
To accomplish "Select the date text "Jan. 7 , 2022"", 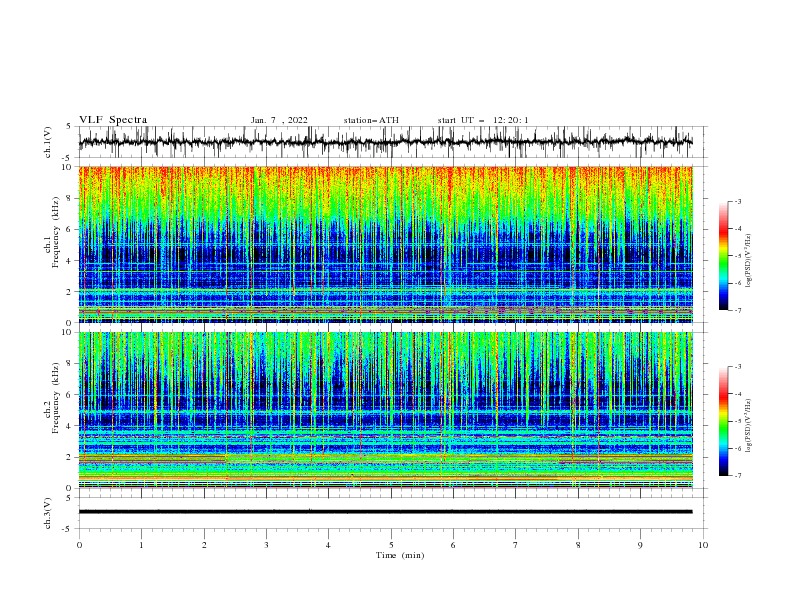I will click(279, 120).
